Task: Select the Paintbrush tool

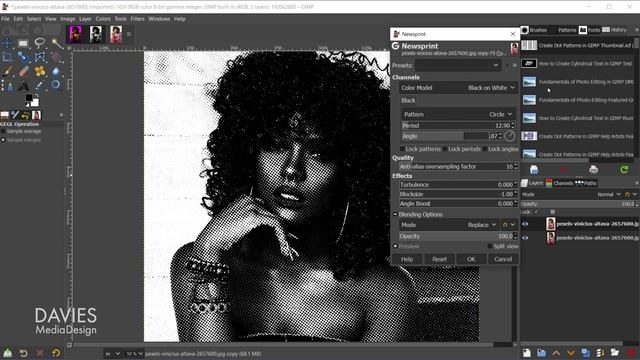Action: (7, 71)
